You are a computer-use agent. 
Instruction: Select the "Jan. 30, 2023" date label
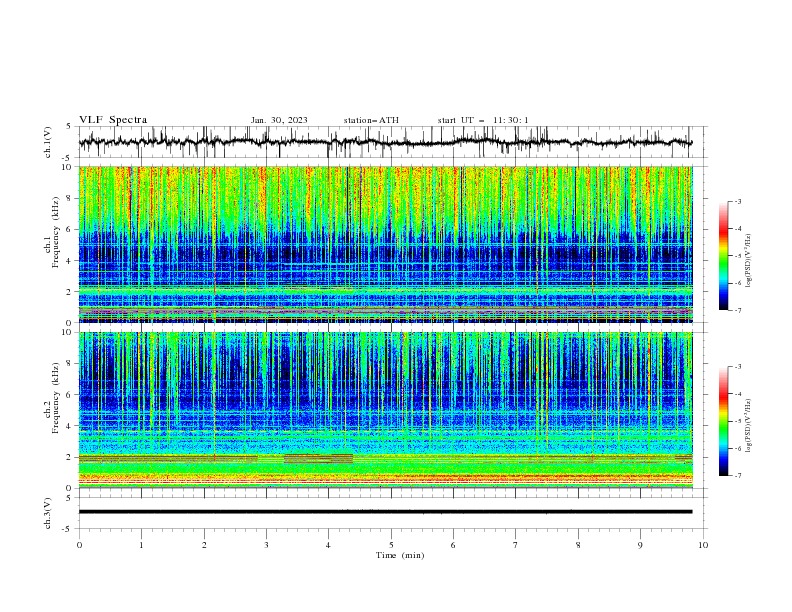coord(279,120)
